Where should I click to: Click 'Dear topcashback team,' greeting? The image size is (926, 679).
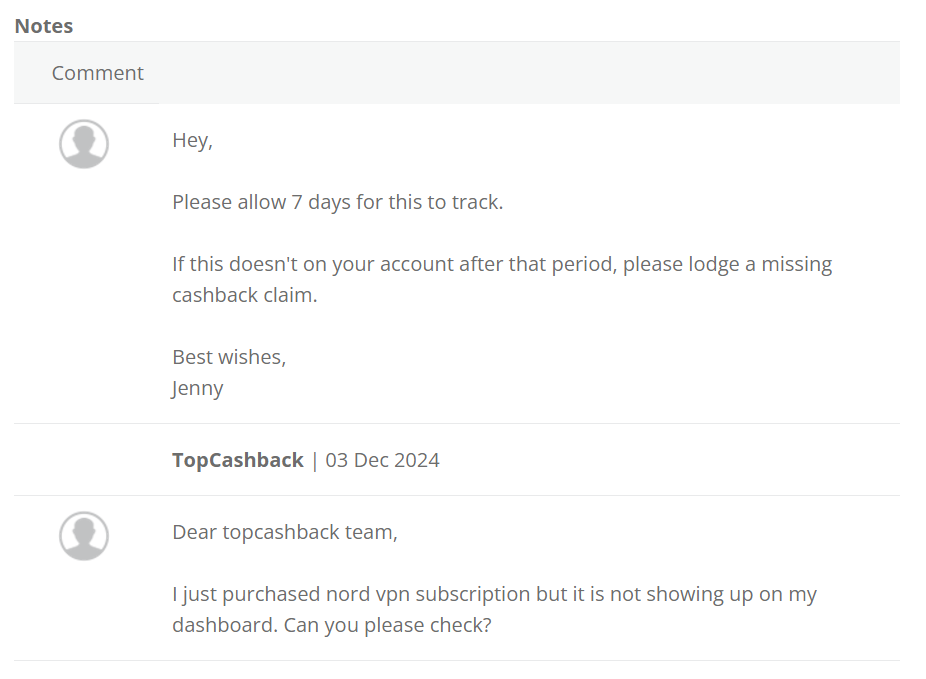[285, 533]
